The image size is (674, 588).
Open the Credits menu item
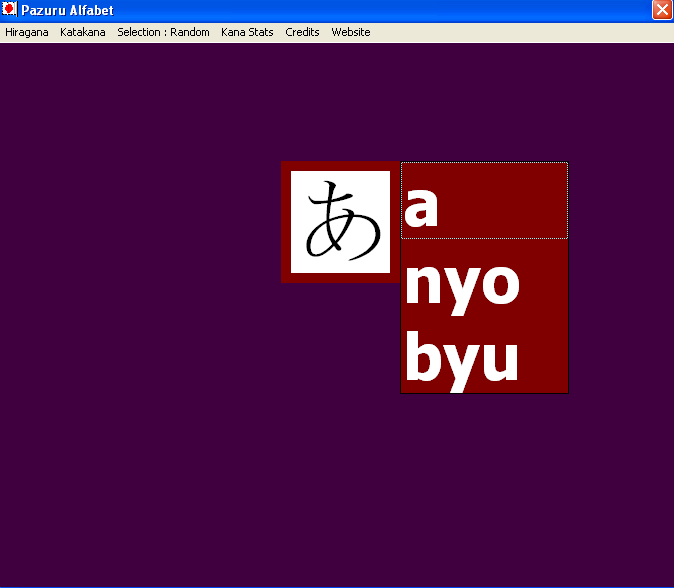[x=302, y=32]
